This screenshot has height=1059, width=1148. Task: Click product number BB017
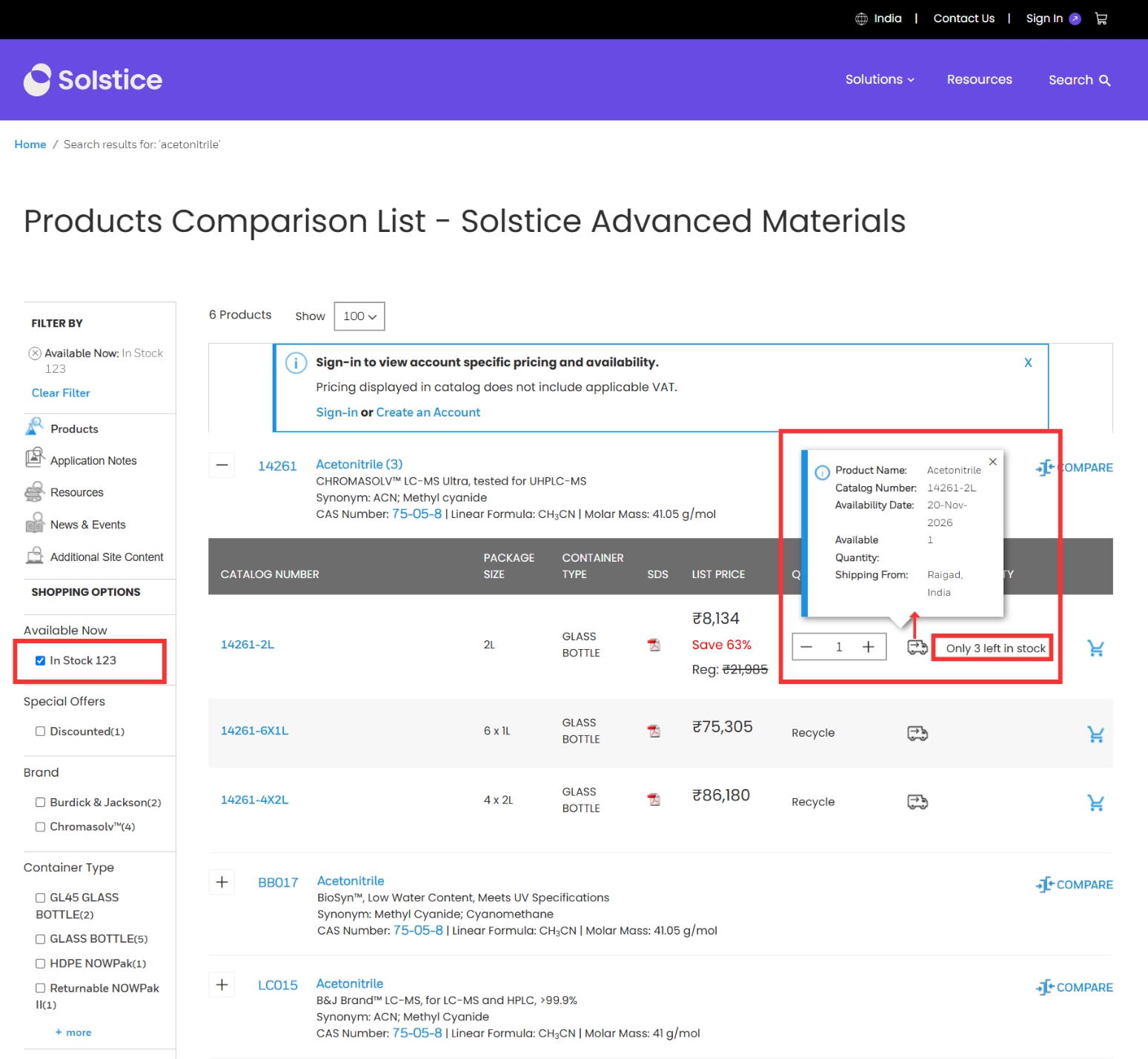[278, 883]
